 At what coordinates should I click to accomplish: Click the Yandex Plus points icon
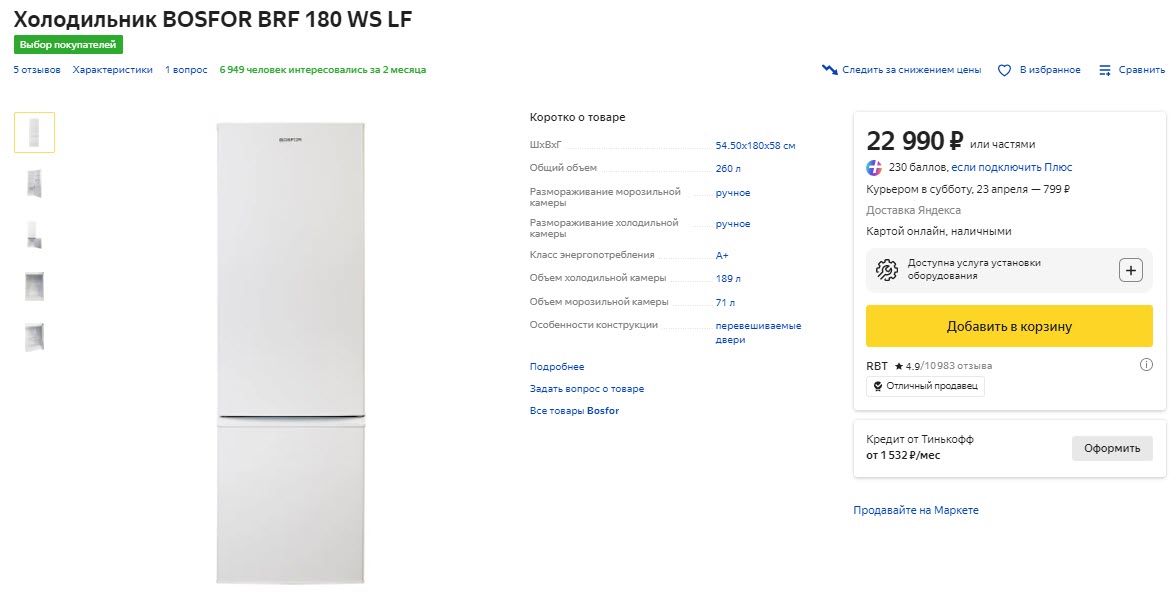[875, 167]
